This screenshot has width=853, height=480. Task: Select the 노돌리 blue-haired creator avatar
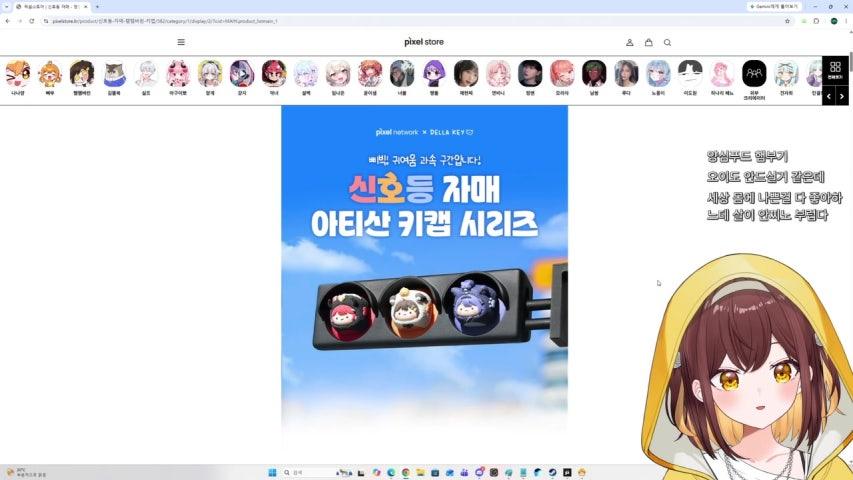[x=658, y=73]
